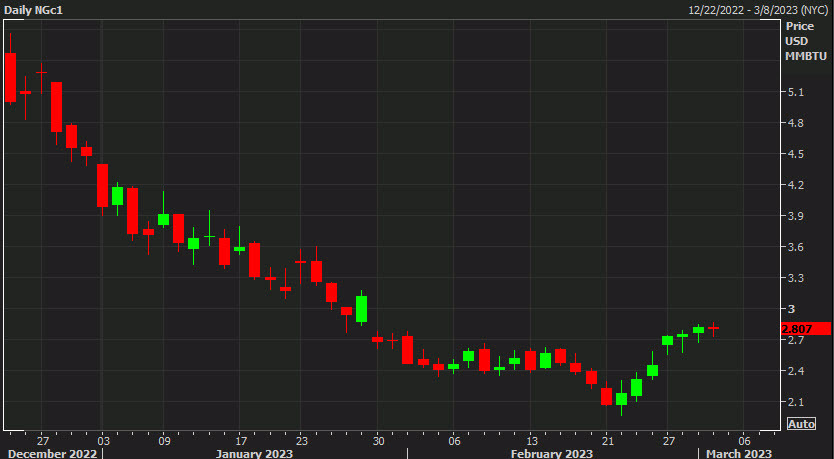Click the 12/22/2022 - 3/8/2023 (NYC) date range
Image resolution: width=834 pixels, height=459 pixels.
tap(758, 10)
